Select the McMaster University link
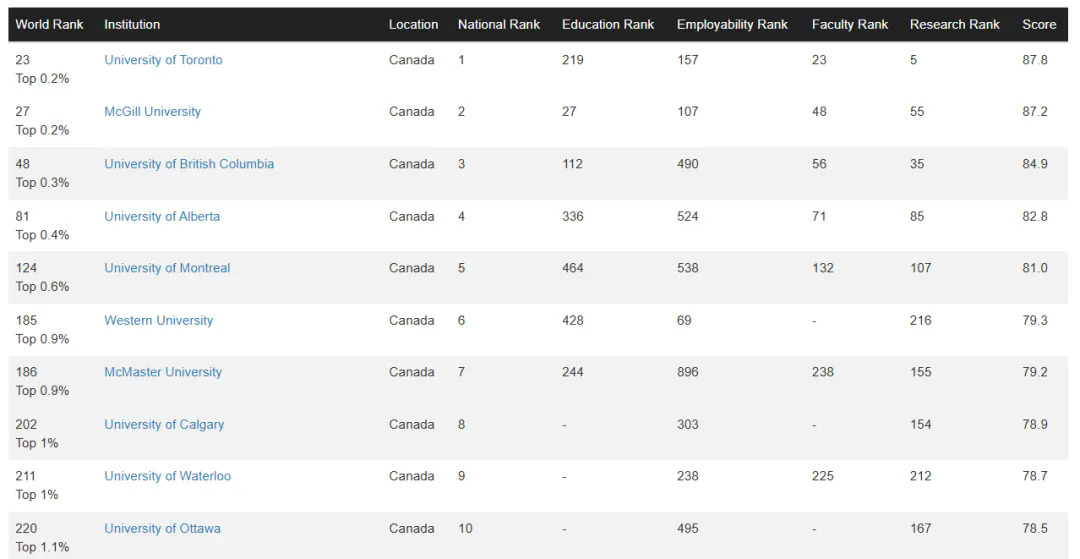 click(x=163, y=372)
